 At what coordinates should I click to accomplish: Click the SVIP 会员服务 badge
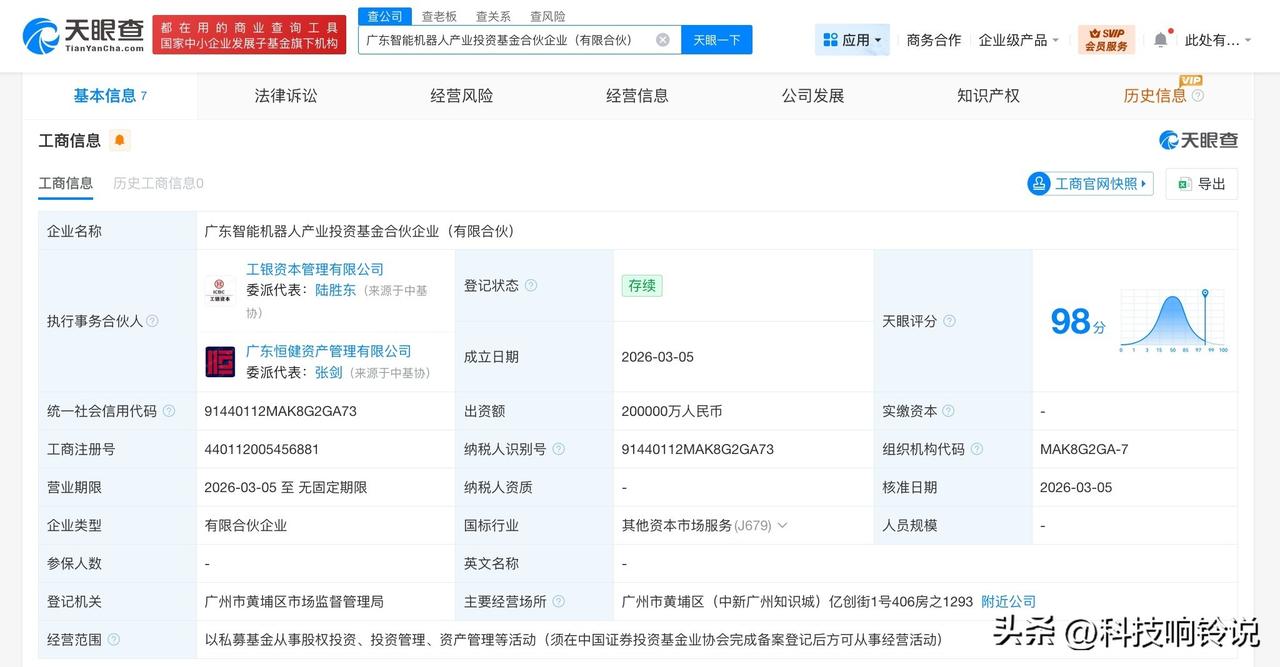point(1105,39)
